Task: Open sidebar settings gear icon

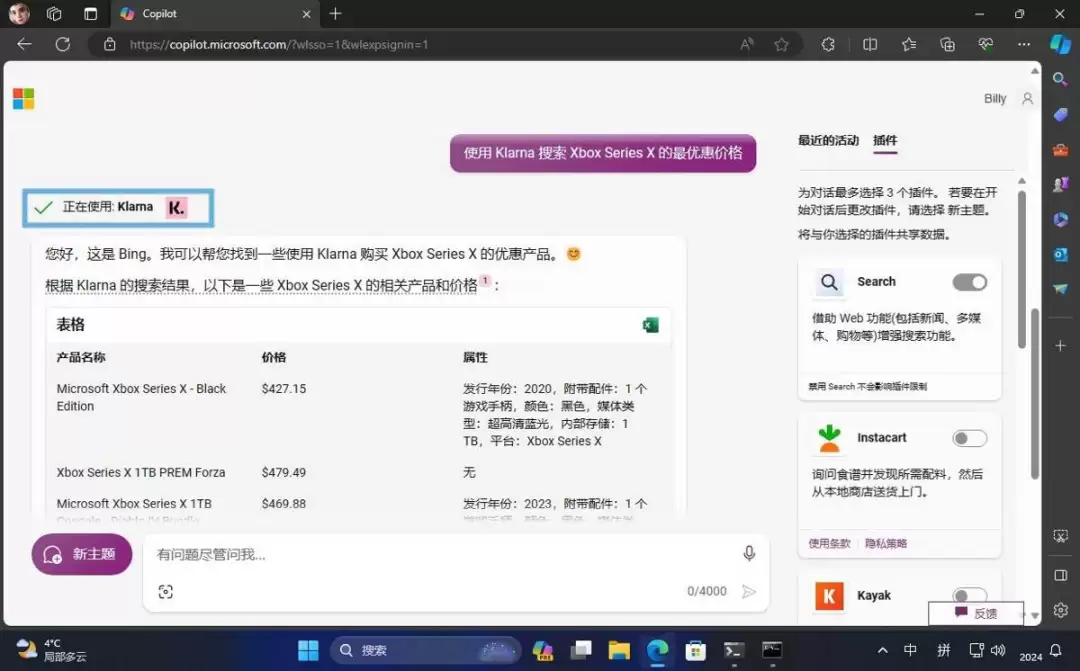Action: coord(1060,610)
